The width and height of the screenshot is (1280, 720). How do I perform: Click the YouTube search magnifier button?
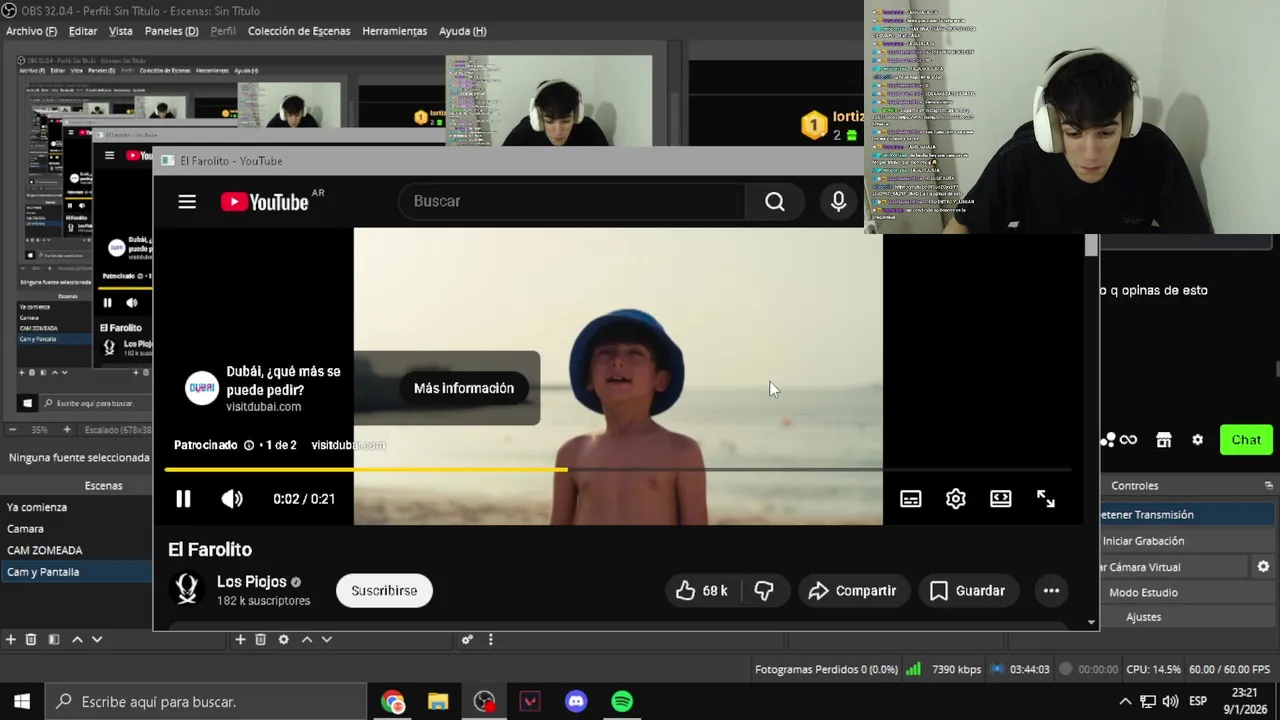click(x=775, y=201)
